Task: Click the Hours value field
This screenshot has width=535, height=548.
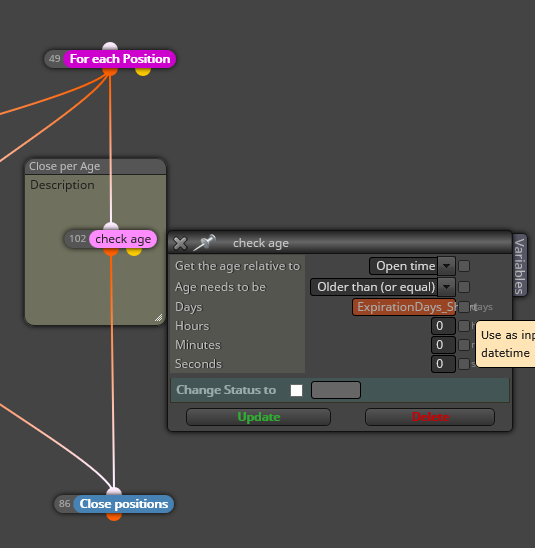Action: [443, 326]
